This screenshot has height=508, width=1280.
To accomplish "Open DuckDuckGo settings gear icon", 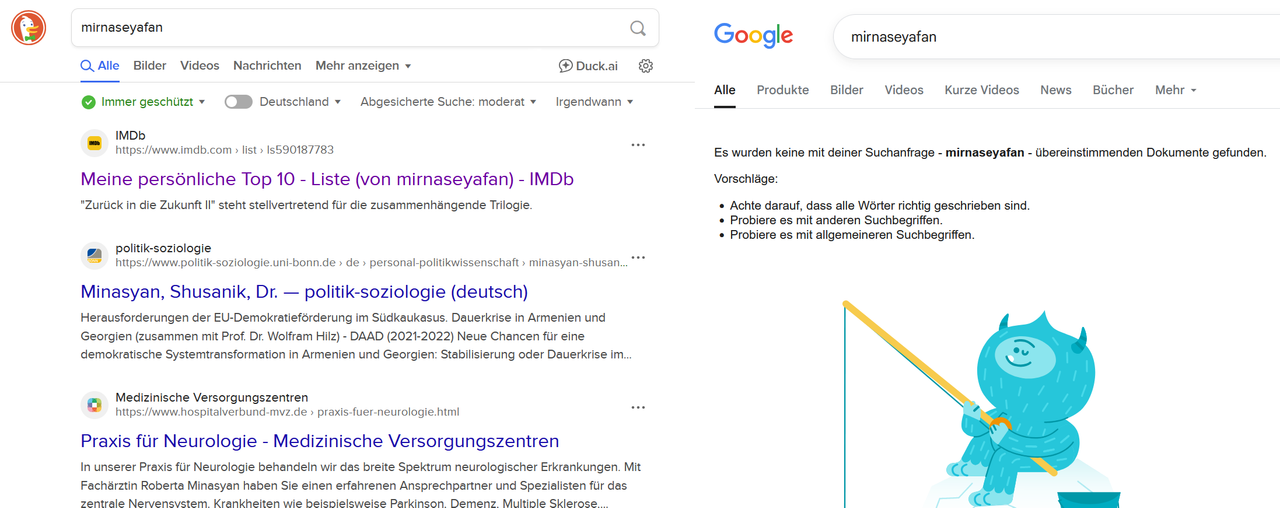I will pos(646,66).
